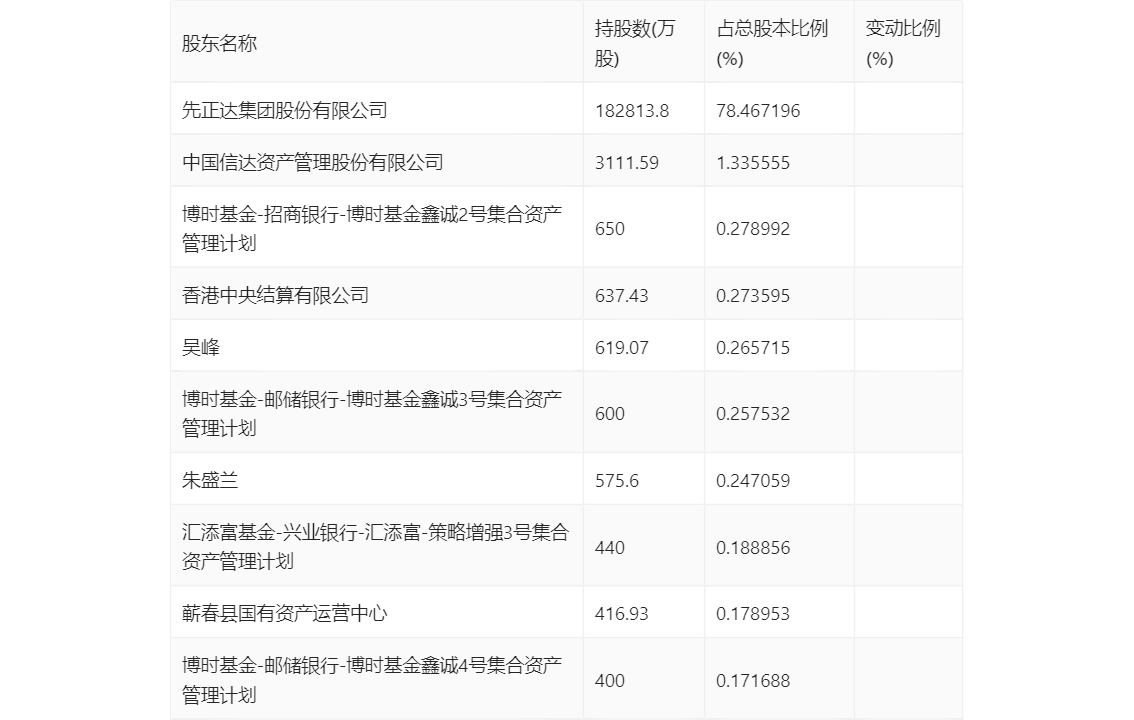Select 博时基金-邮储银行-博时基金鑫诚3号集合资产管理计划 row name
1134x720 pixels.
coord(372,413)
